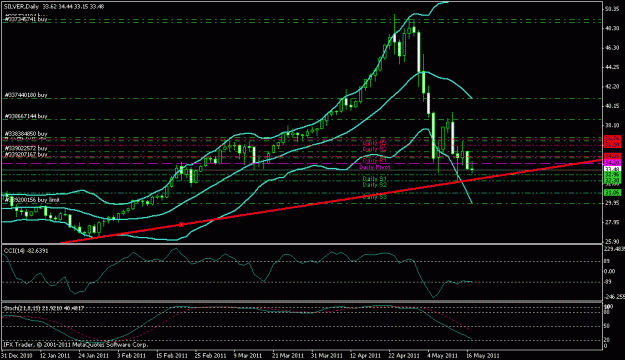Image resolution: width=625 pixels, height=360 pixels.
Task: Select the #339207167 buy order label
Action: [x=26, y=154]
